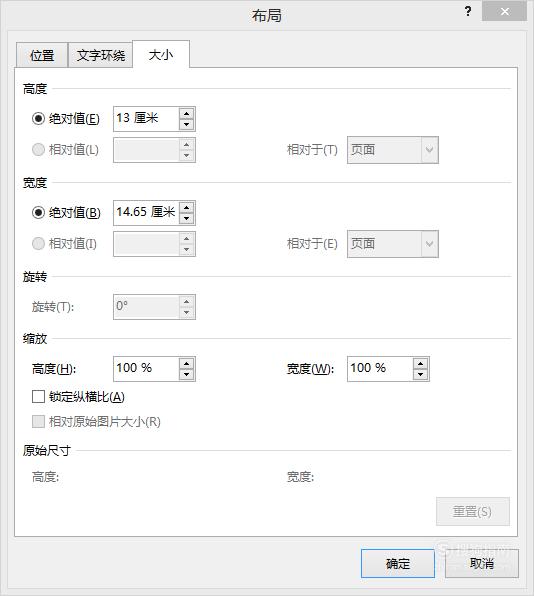Decrease absolute width 14.65 厘米 down arrow
The width and height of the screenshot is (534, 596).
pyautogui.click(x=186, y=218)
